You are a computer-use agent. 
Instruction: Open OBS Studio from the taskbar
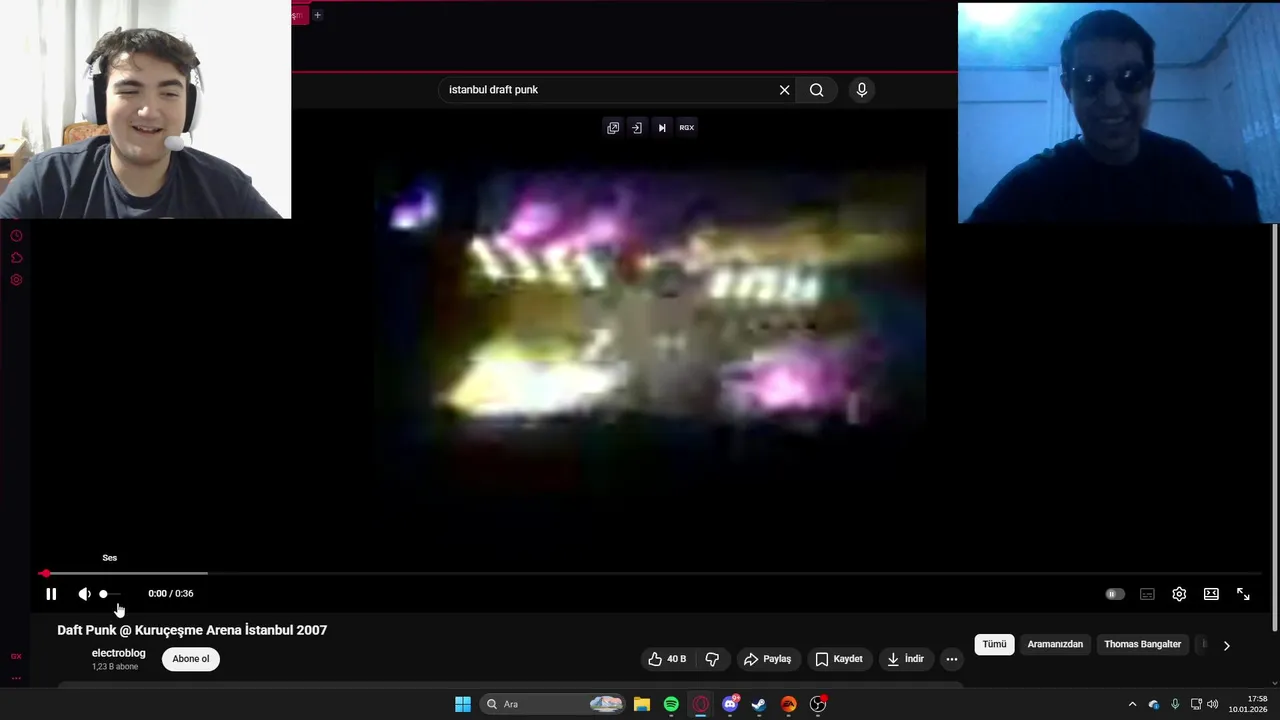818,704
